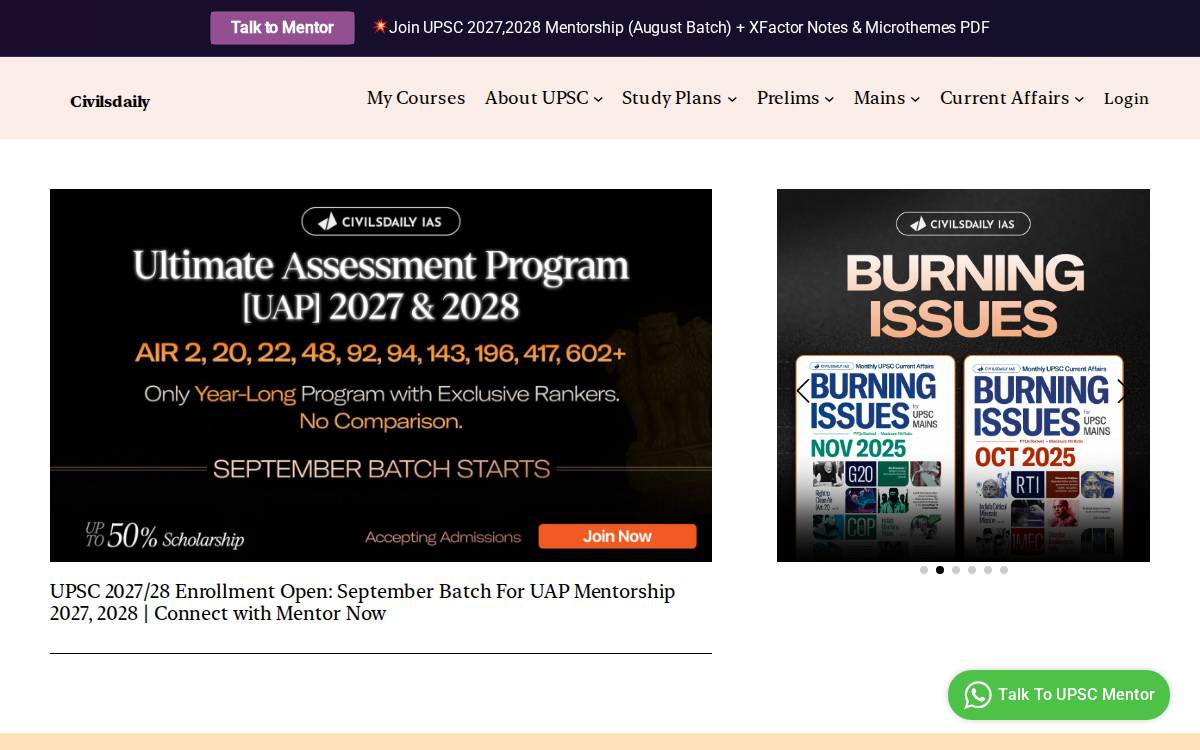Go to Civilsdaily home logo
Screen dimensions: 1200x750
(x=110, y=102)
